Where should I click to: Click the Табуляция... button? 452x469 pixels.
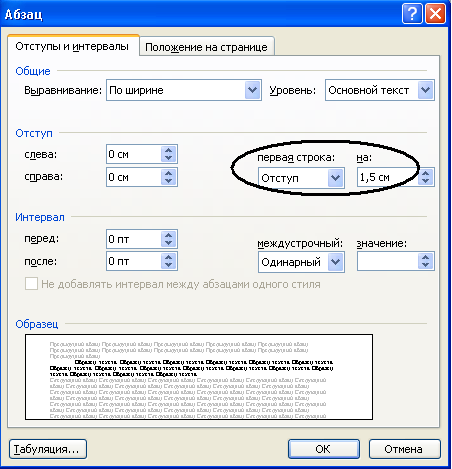pyautogui.click(x=48, y=449)
